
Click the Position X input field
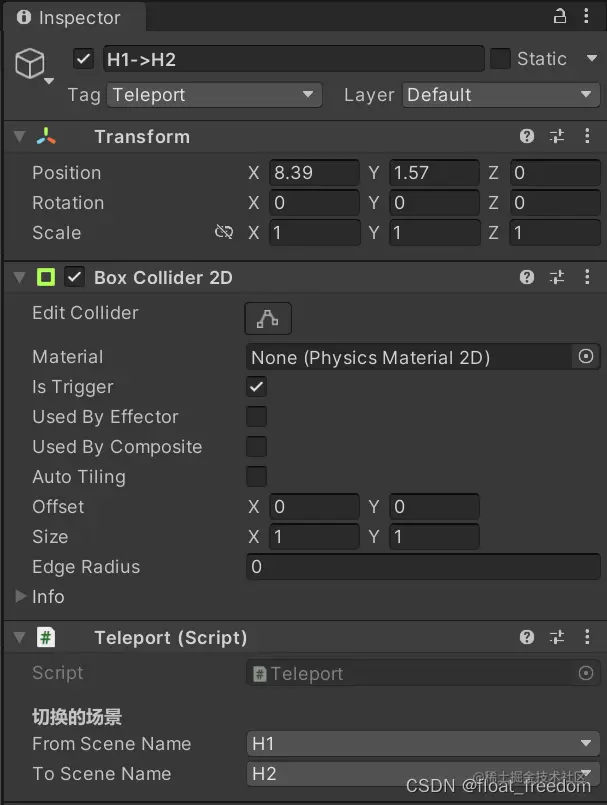click(x=315, y=173)
